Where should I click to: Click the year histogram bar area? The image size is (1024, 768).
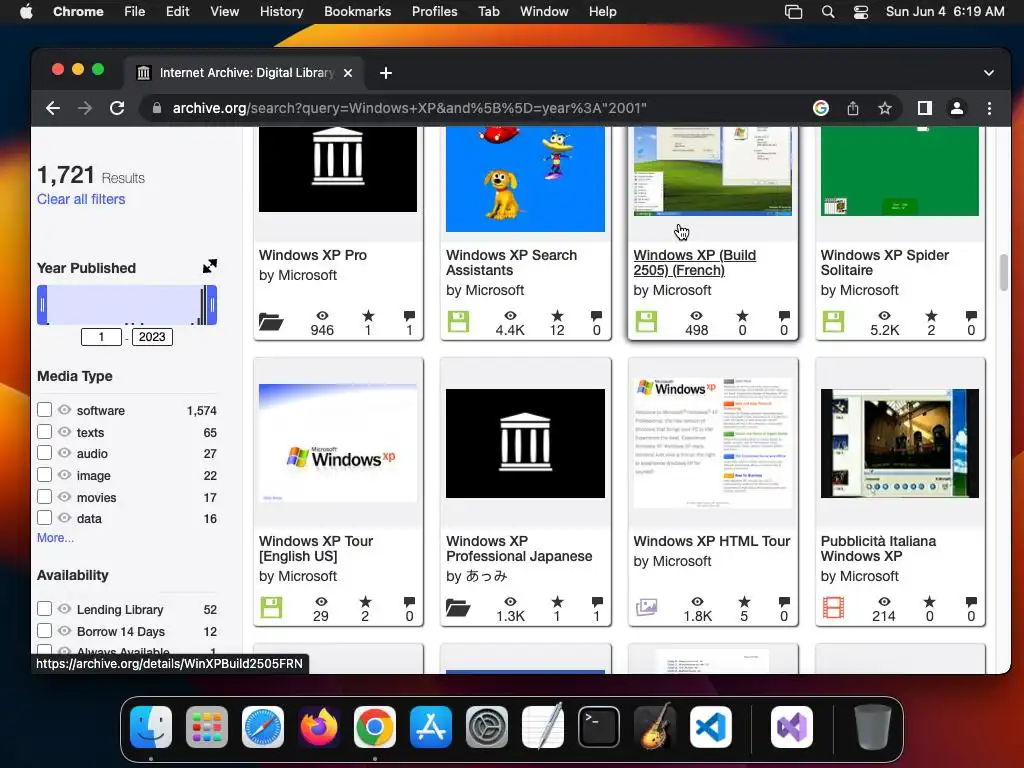pos(127,305)
